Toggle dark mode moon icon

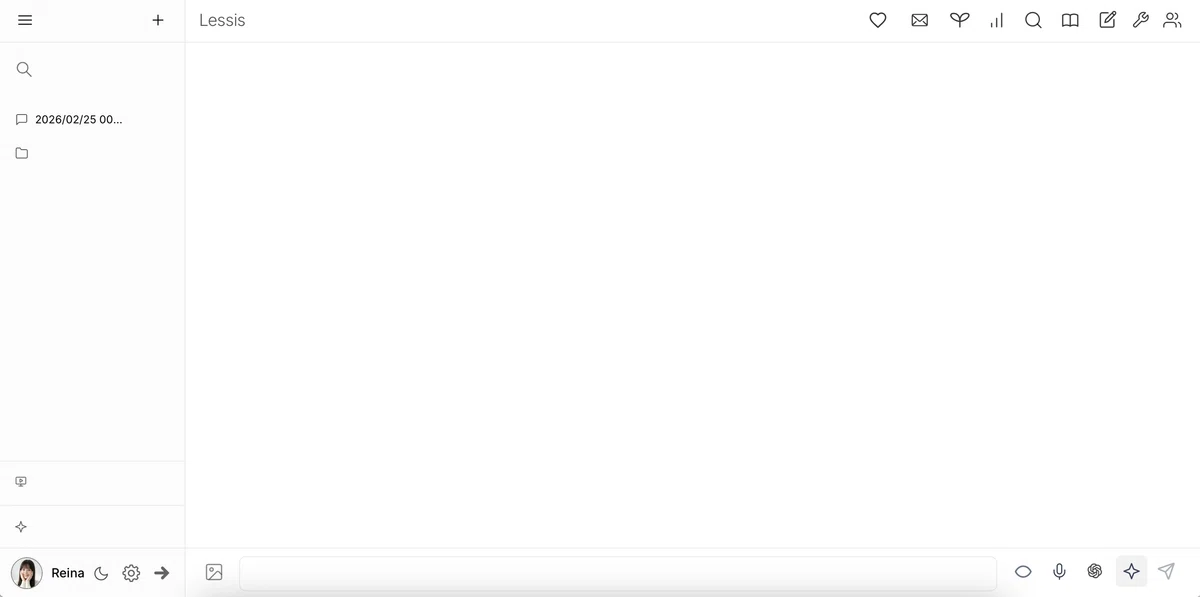[x=101, y=573]
